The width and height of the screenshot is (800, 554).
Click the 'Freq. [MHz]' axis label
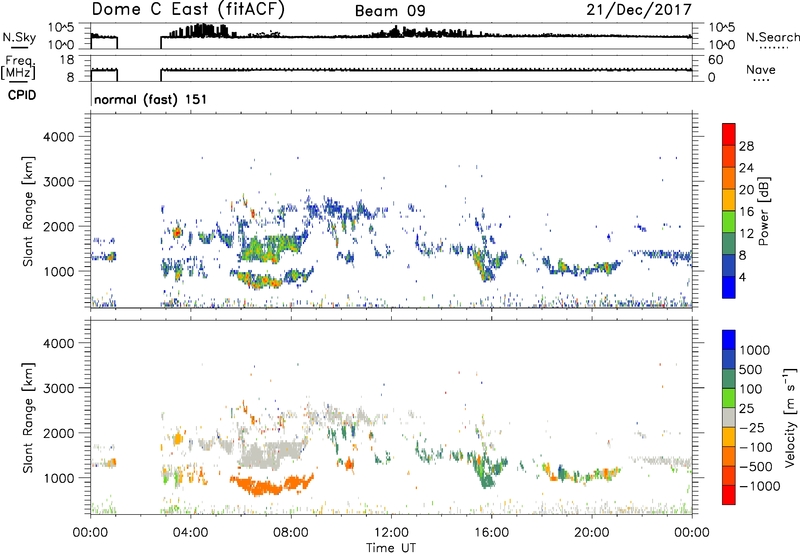click(x=19, y=68)
